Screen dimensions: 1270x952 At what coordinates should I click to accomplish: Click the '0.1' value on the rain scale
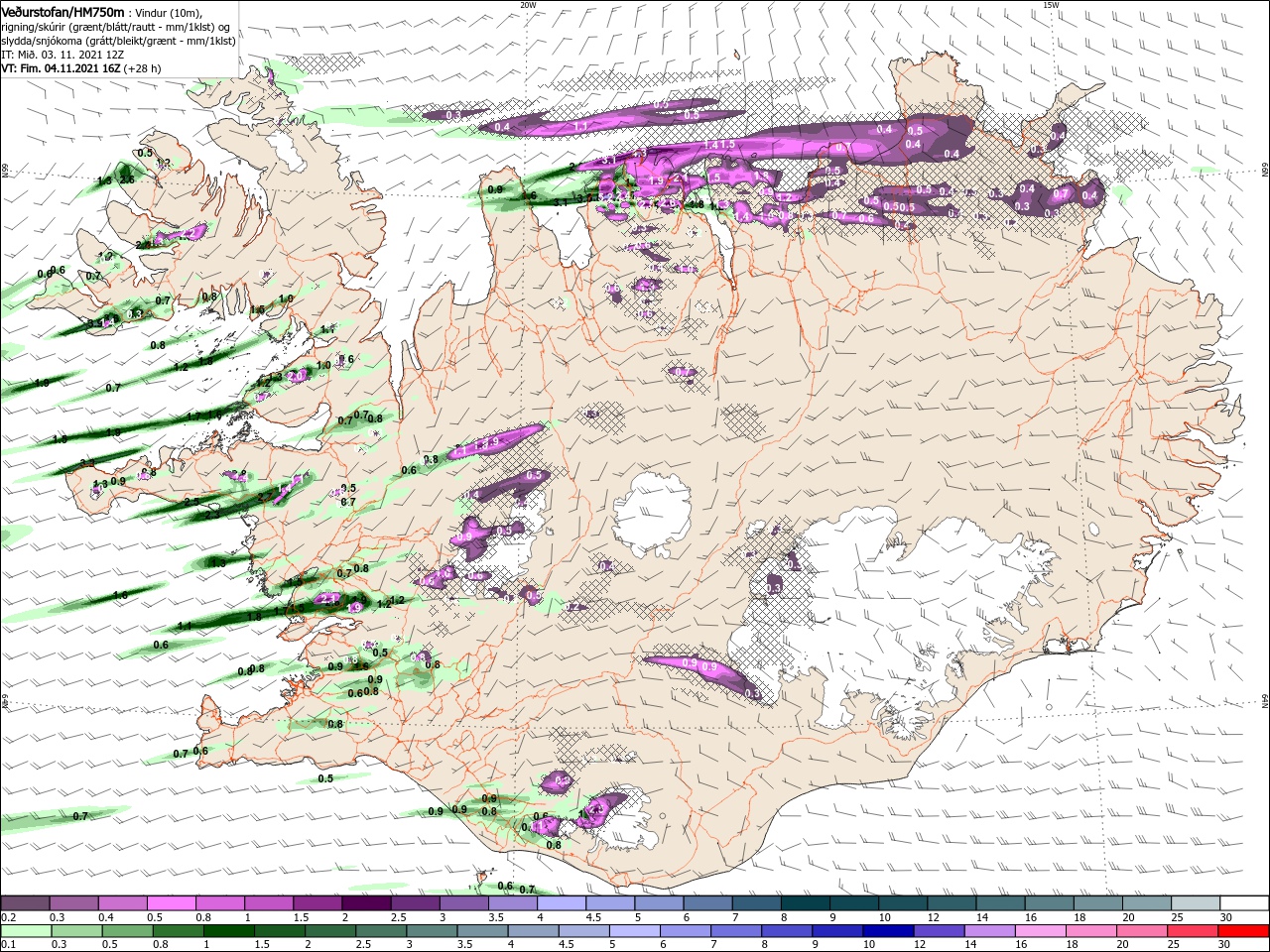[x=8, y=945]
